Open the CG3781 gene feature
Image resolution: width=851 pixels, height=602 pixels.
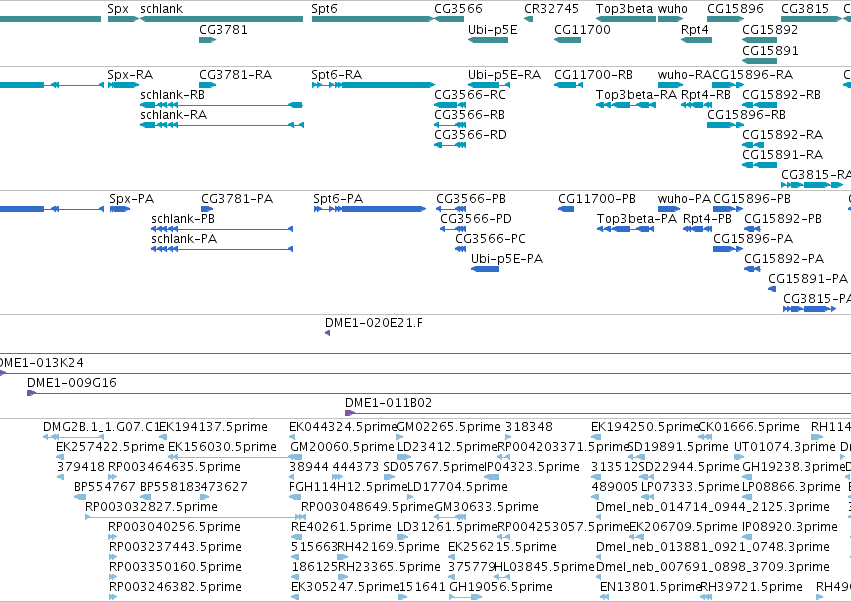point(207,40)
